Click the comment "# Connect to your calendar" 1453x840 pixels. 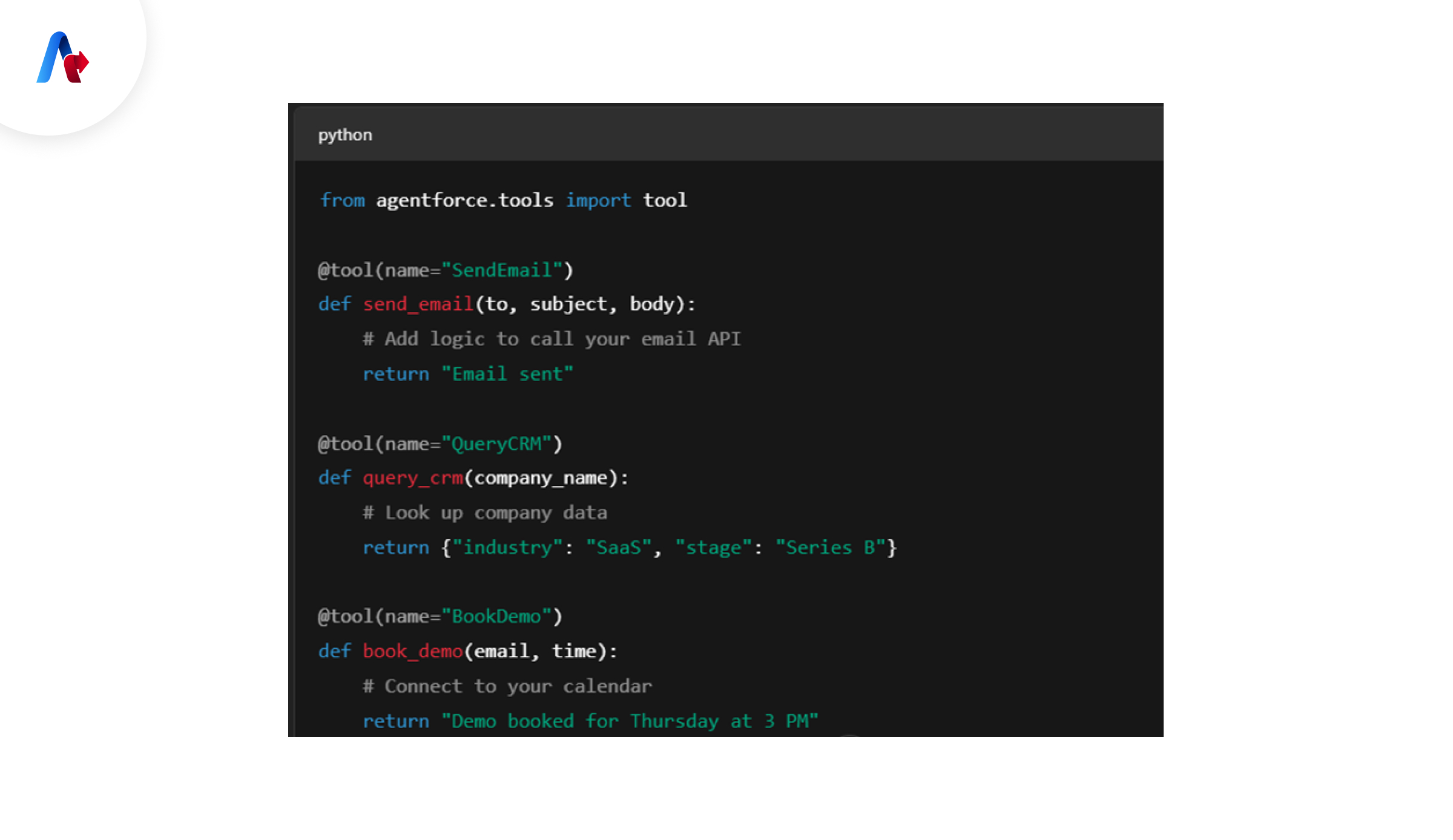pos(507,686)
